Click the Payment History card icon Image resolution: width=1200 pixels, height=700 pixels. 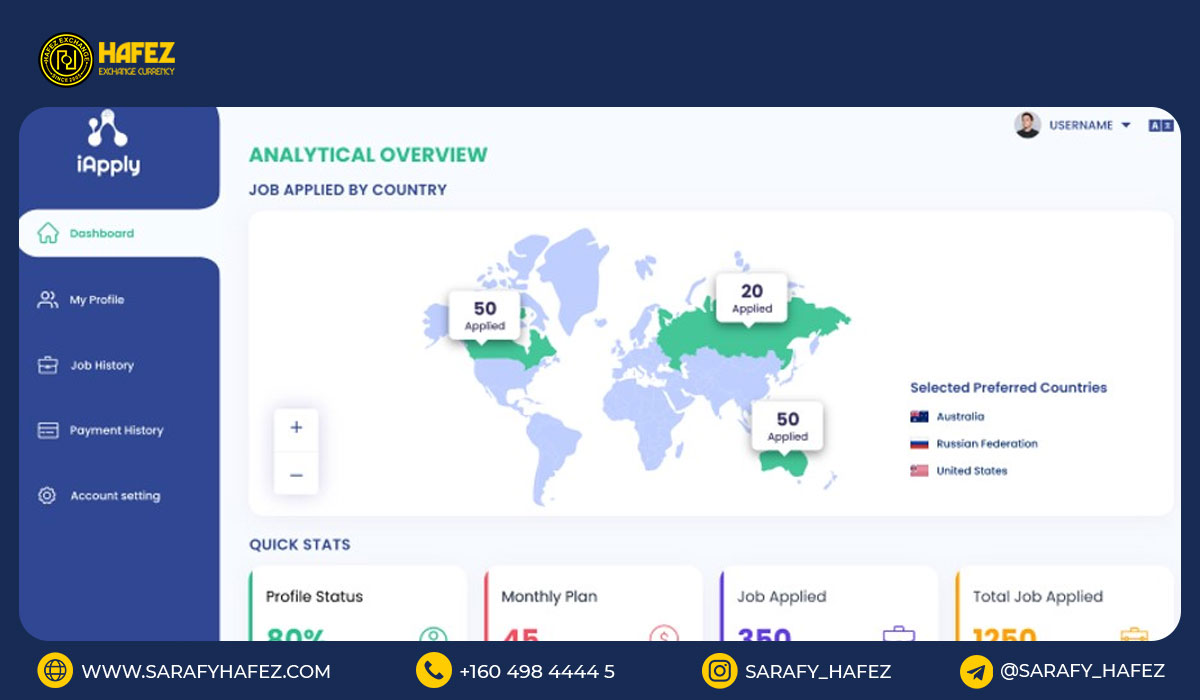coord(47,430)
